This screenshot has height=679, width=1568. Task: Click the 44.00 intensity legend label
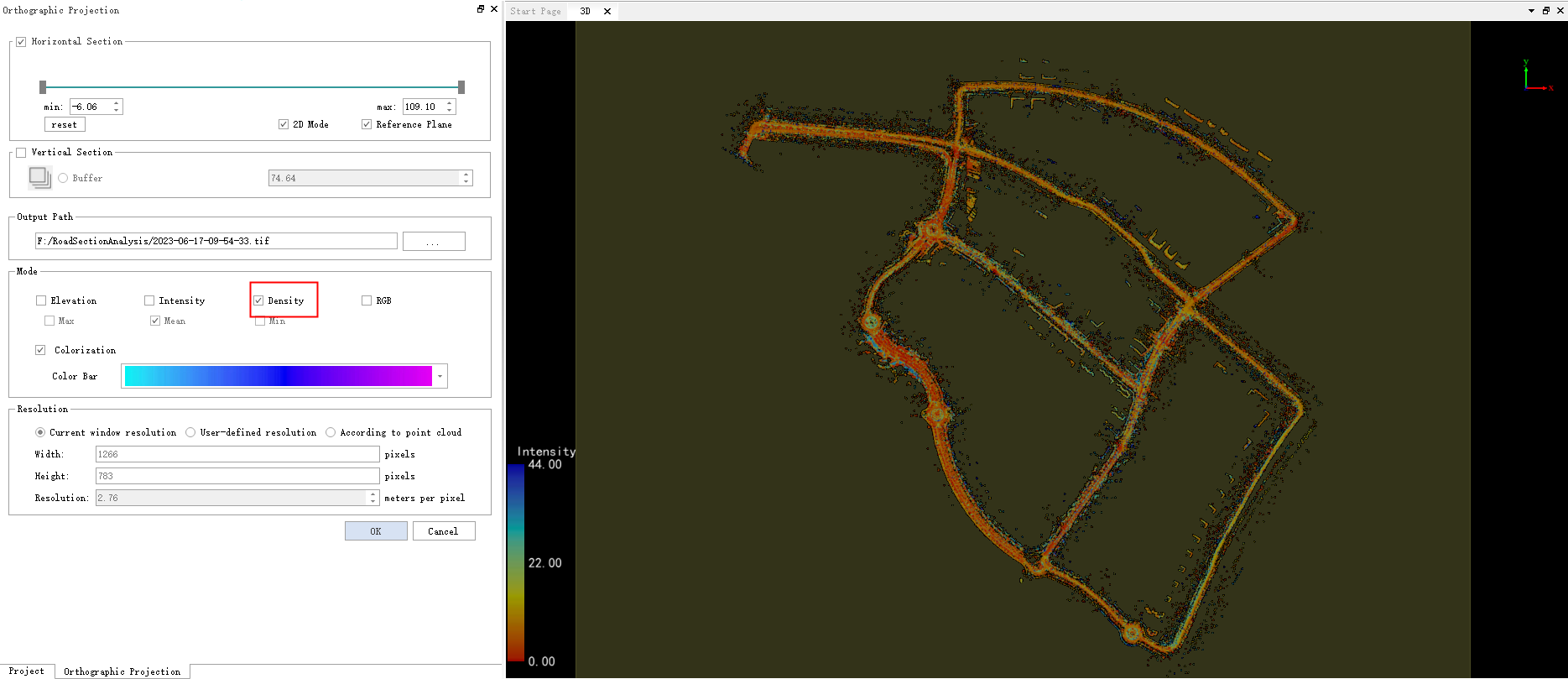tap(544, 464)
